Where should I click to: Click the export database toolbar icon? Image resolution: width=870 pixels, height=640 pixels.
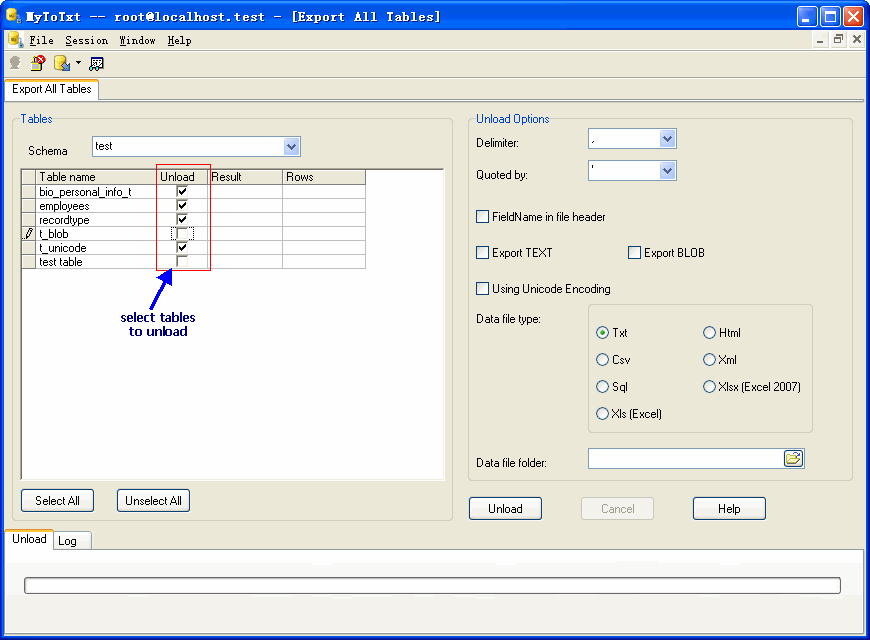pos(62,63)
